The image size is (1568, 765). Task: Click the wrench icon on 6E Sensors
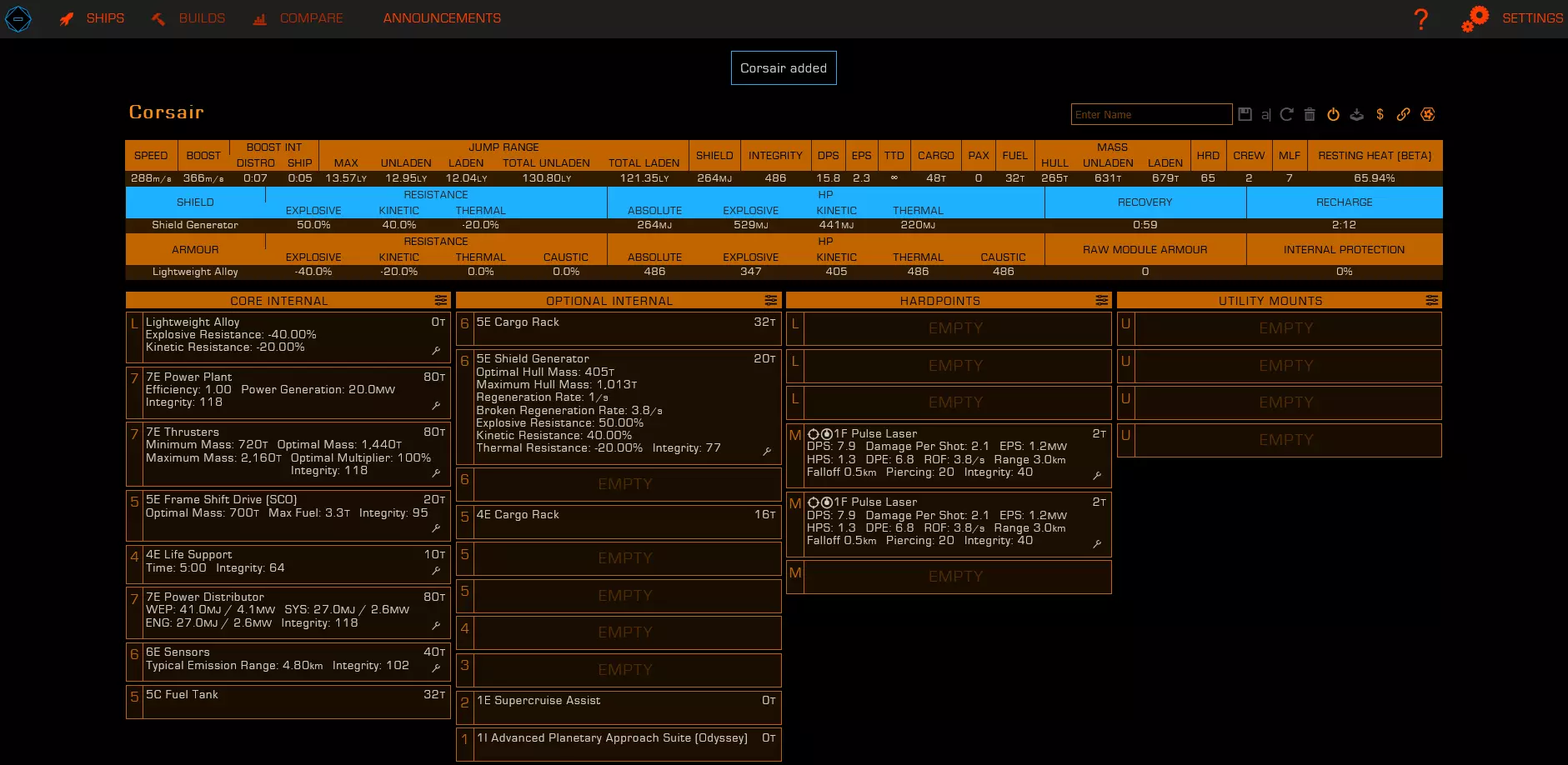click(x=436, y=668)
